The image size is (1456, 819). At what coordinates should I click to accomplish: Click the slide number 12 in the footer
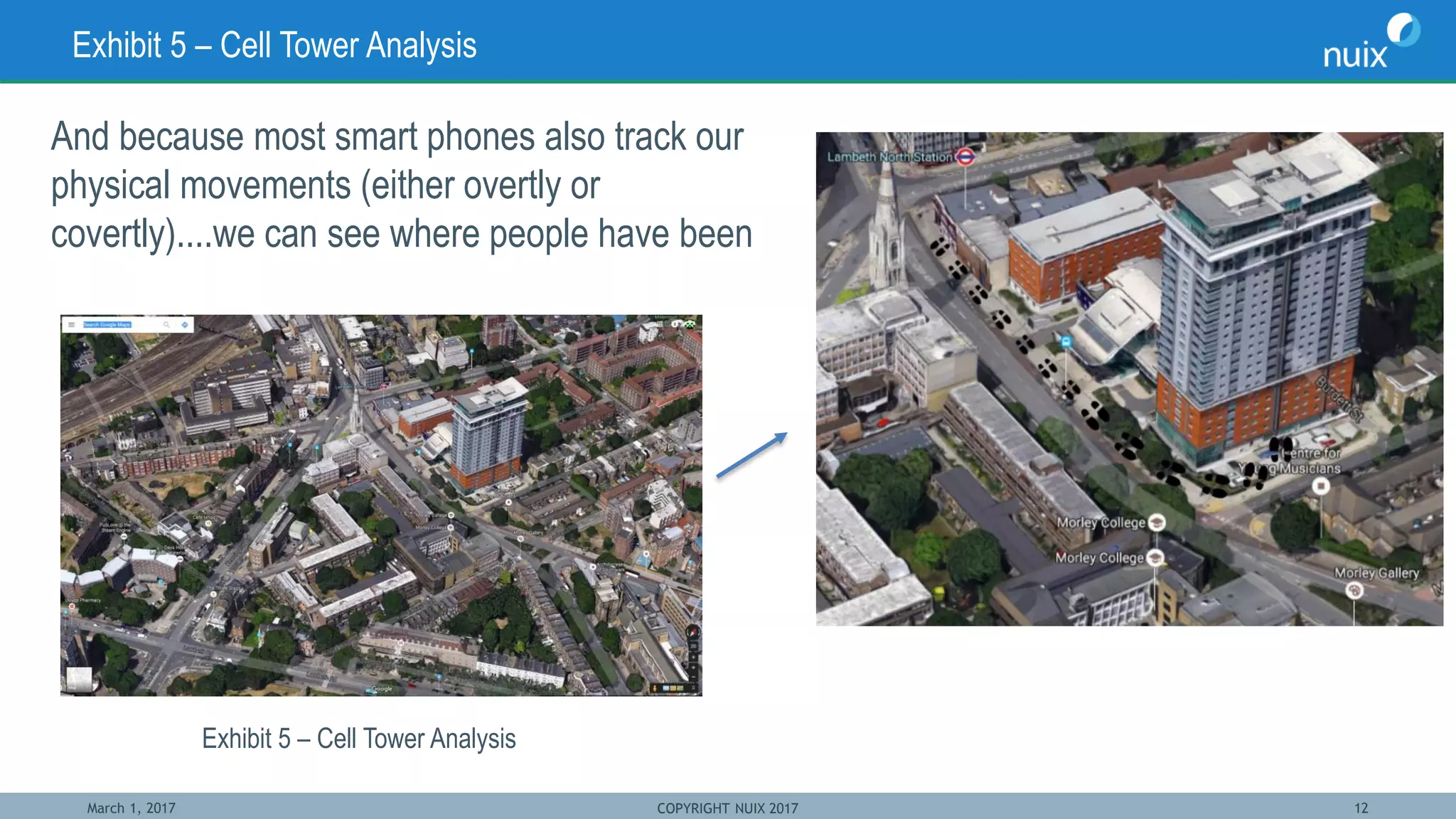pos(1361,808)
